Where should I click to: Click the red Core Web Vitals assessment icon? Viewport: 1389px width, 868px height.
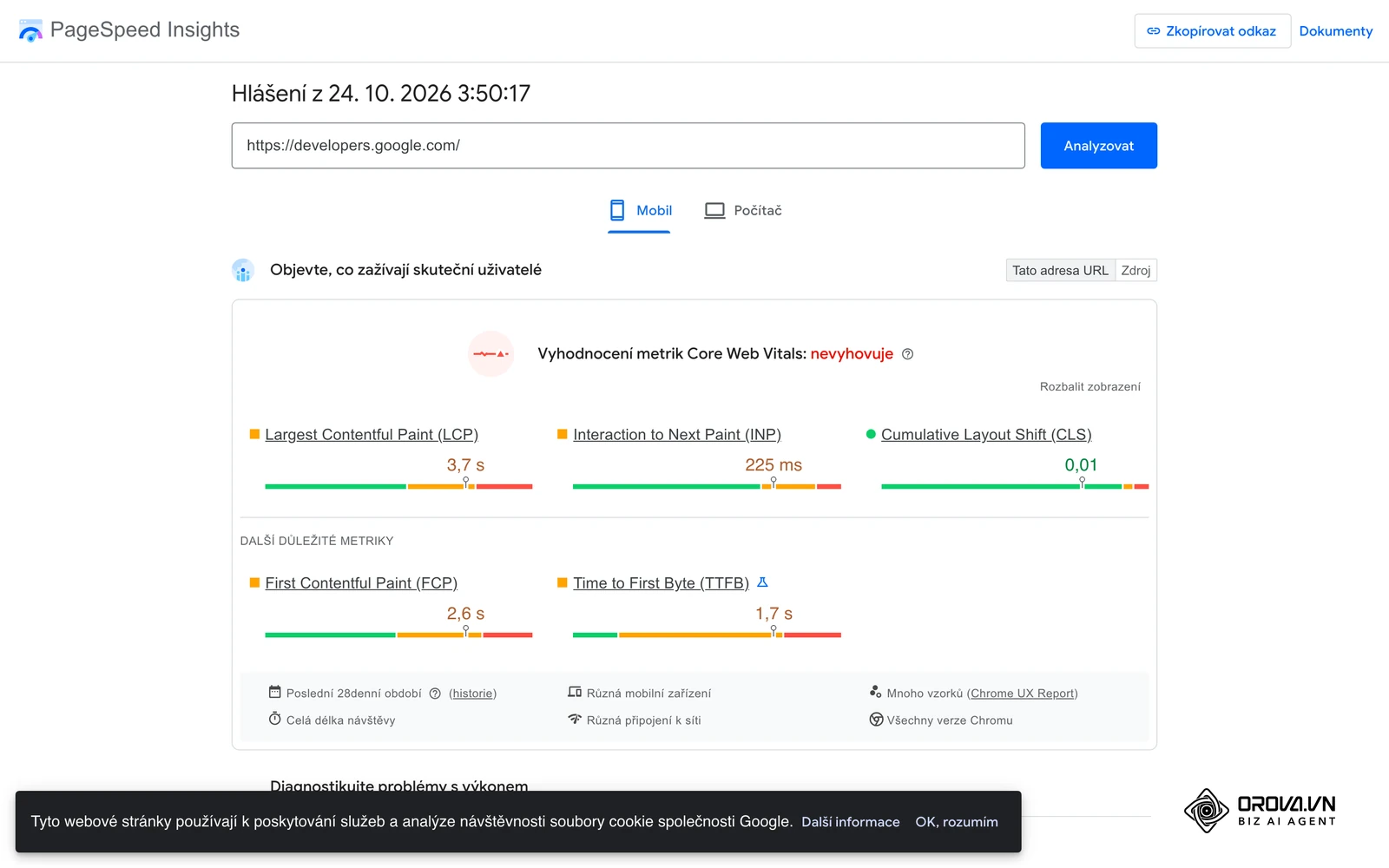[491, 354]
